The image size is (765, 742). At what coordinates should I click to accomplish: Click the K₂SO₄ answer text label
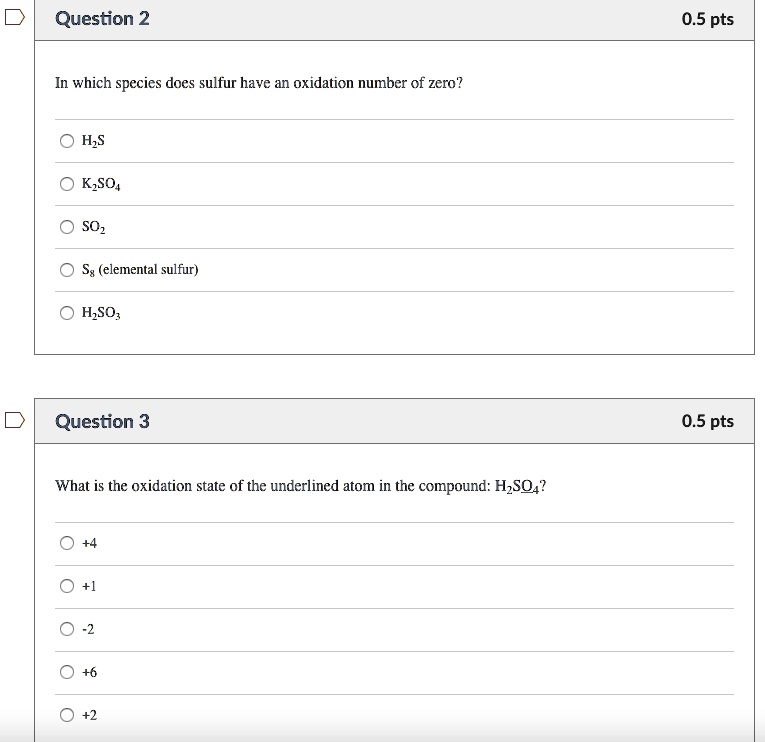[x=102, y=185]
